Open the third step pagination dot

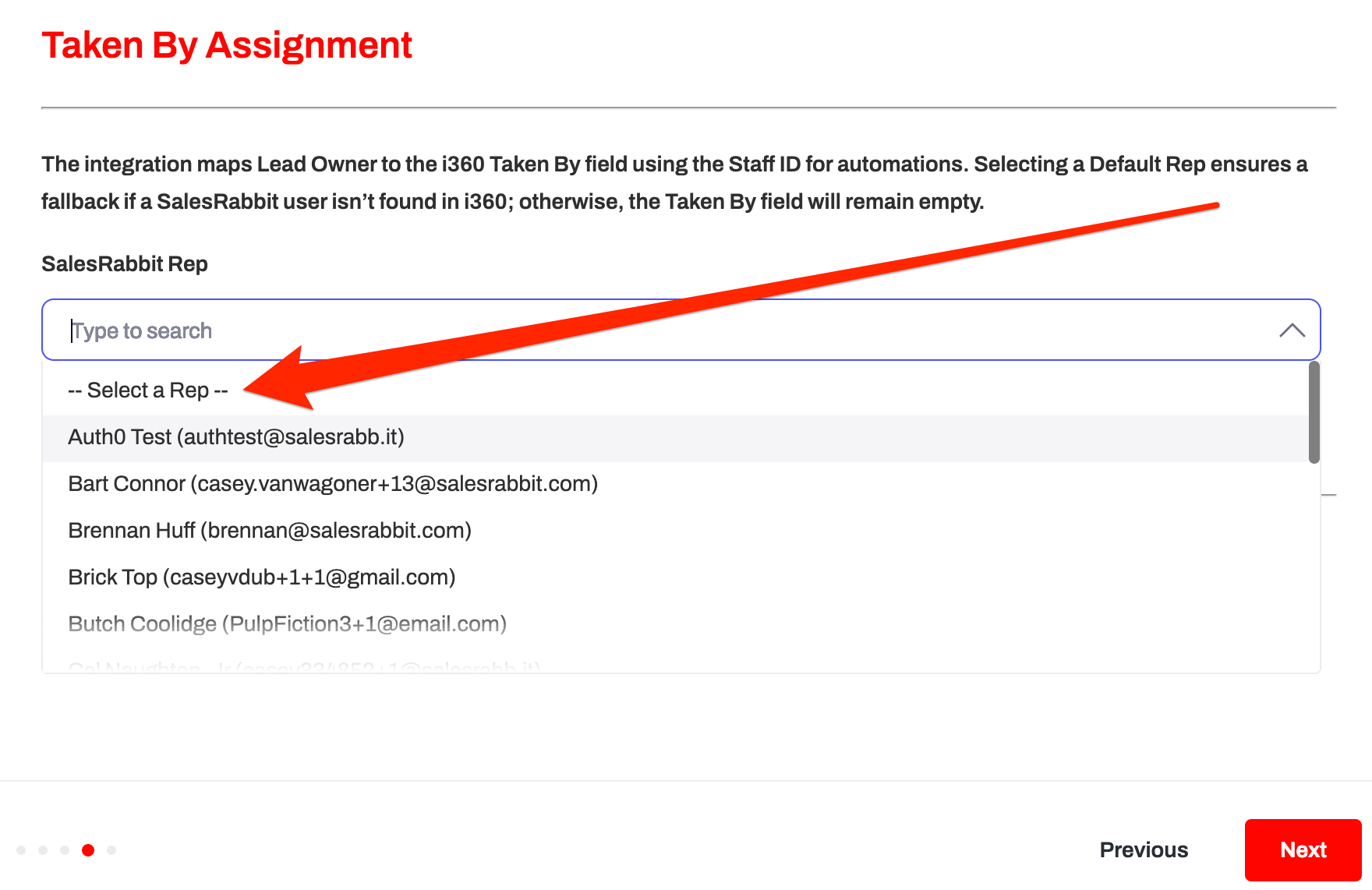(x=65, y=850)
